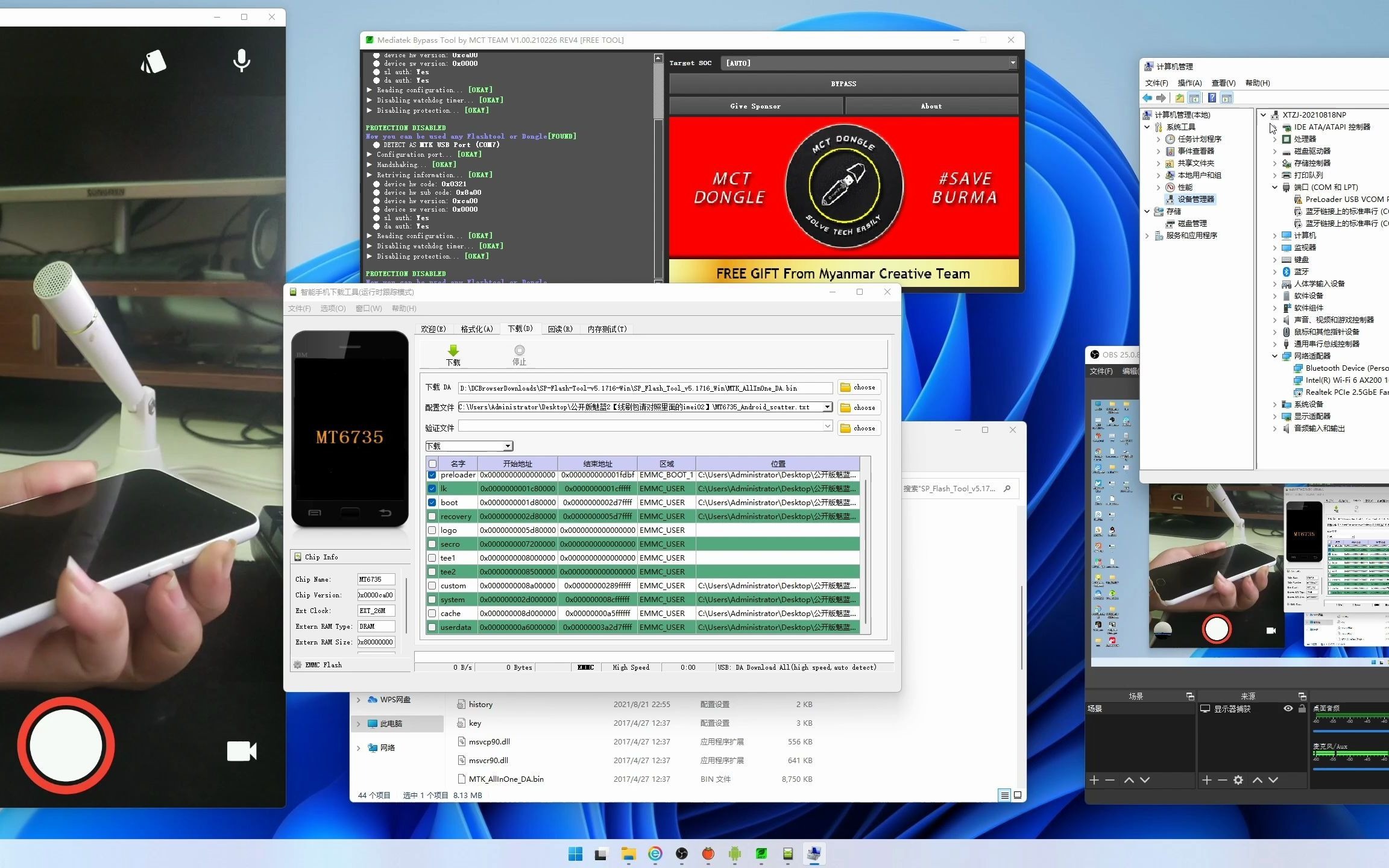Toggle eye visibility of display capture source

click(x=1288, y=709)
